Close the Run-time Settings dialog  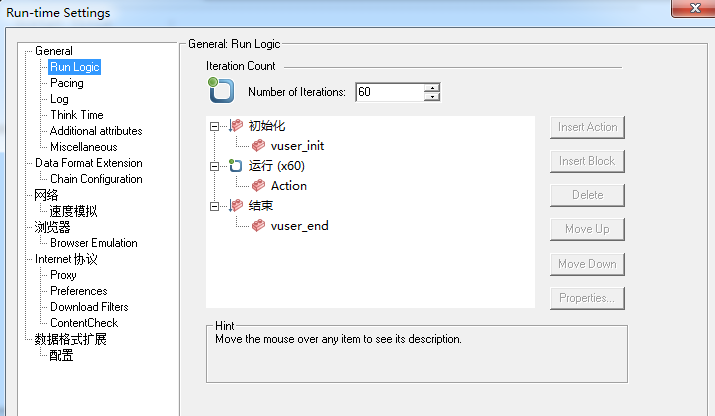[x=694, y=8]
